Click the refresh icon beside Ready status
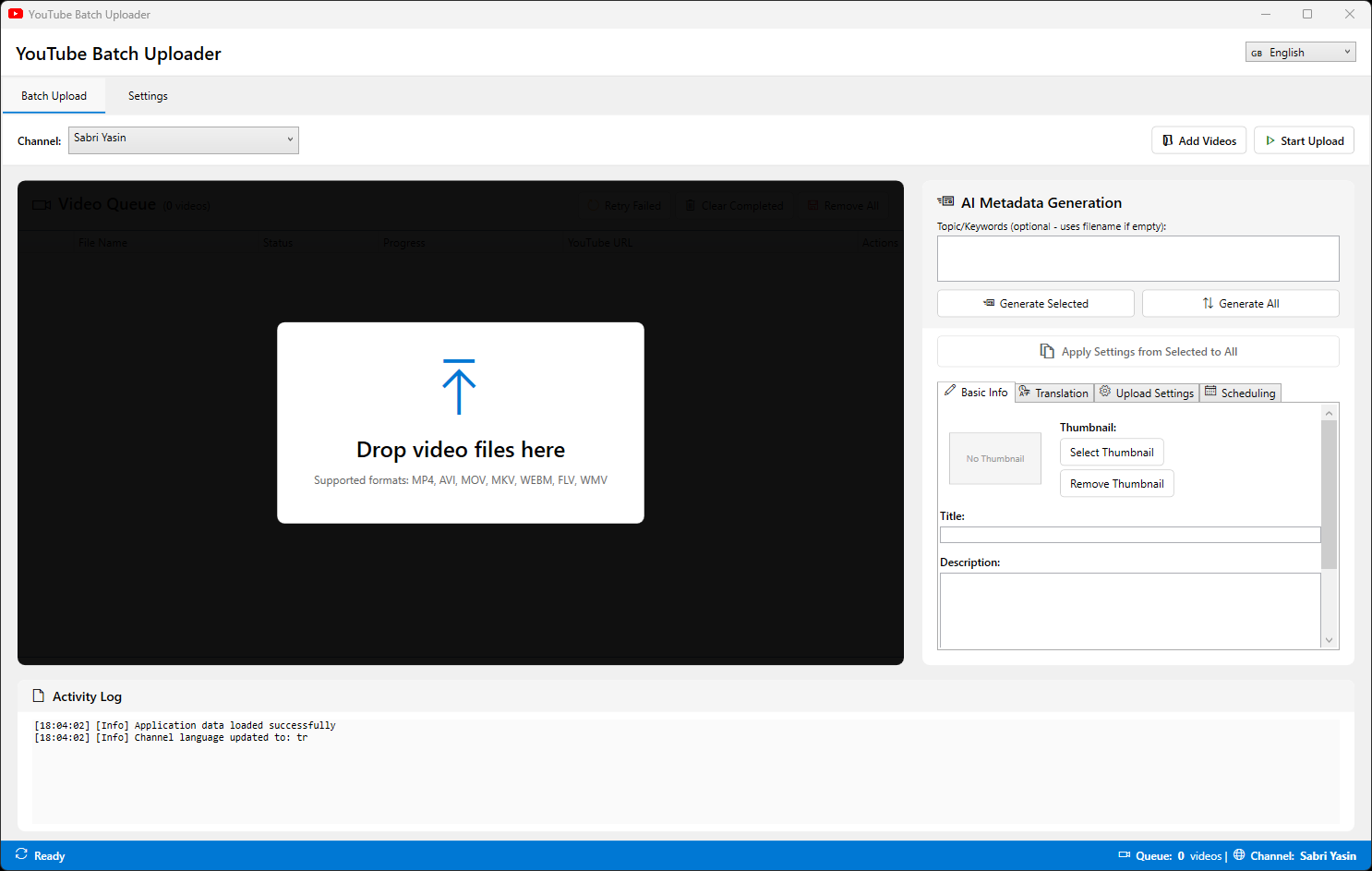This screenshot has height=871, width=1372. point(21,854)
